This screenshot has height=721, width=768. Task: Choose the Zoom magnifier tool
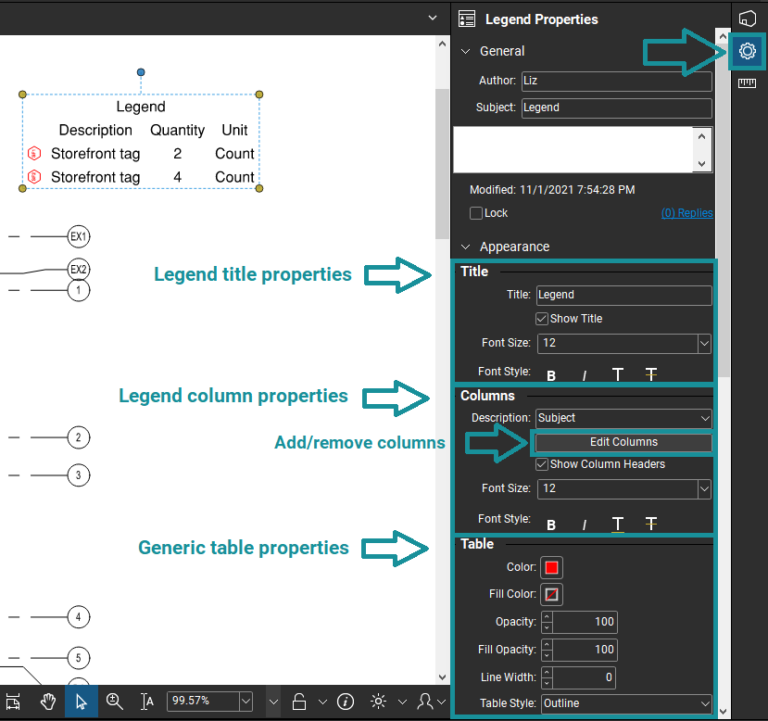pyautogui.click(x=115, y=701)
